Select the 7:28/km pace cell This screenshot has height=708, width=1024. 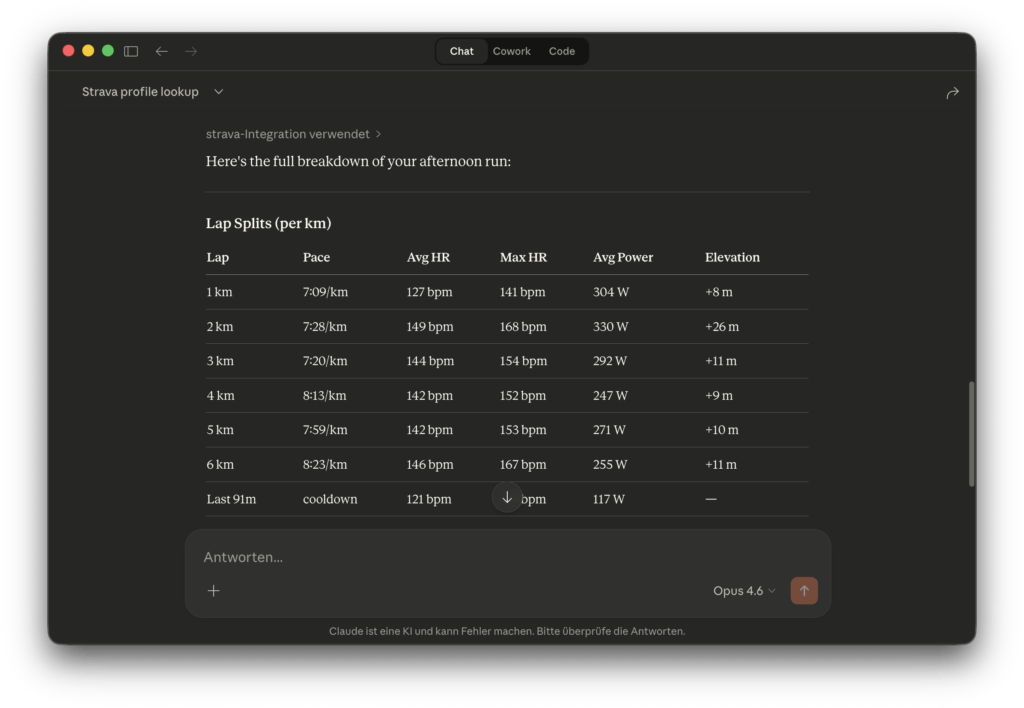click(x=325, y=327)
